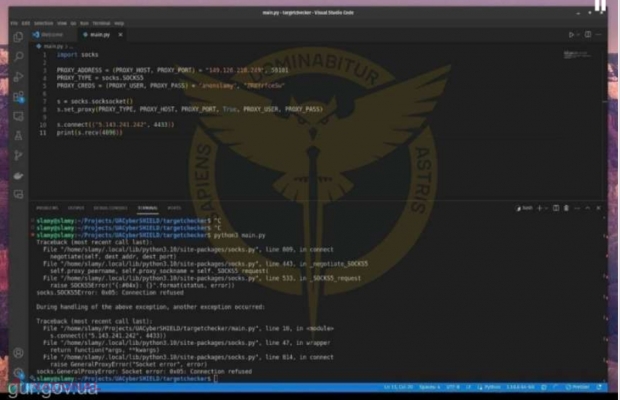Switch to the Ports panel tab
This screenshot has width=620, height=400.
(x=174, y=208)
